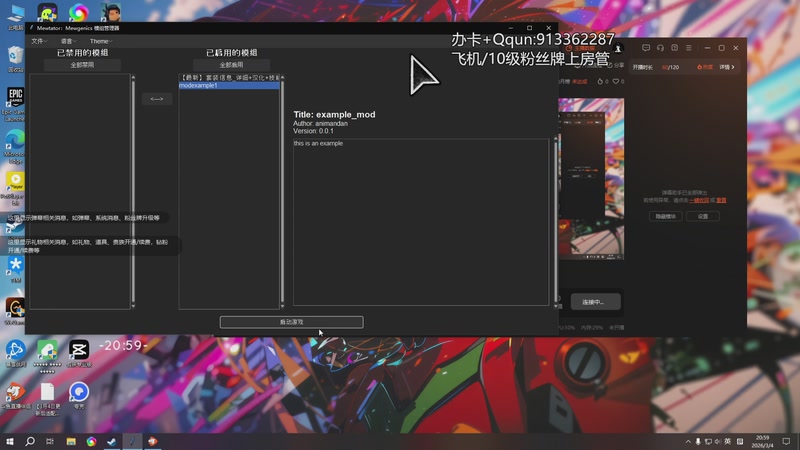Screen dimensions: 800x450
Task: Click the Mewtator feather taskbar icon
Action: click(x=132, y=441)
